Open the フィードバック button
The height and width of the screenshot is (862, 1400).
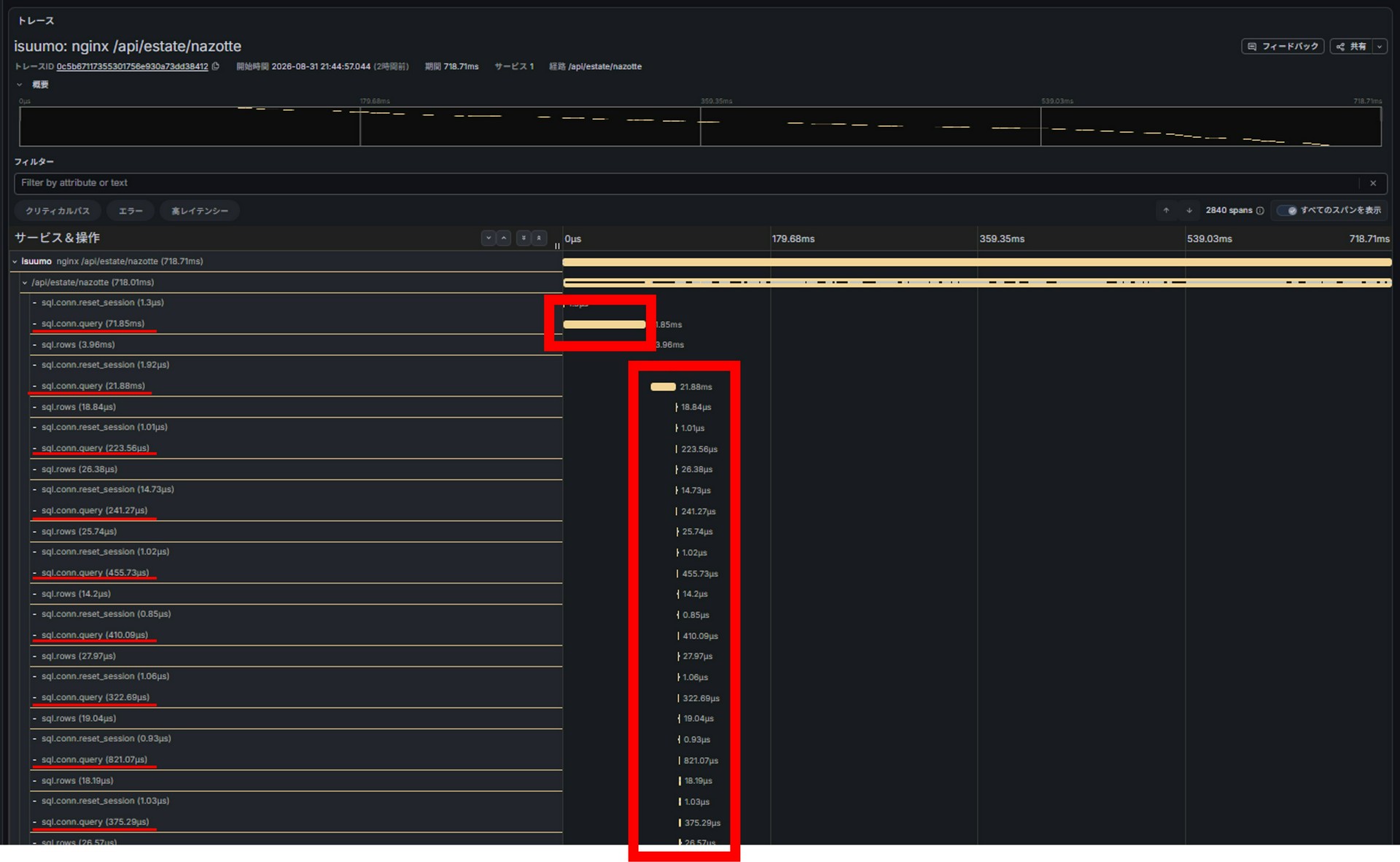coord(1283,47)
